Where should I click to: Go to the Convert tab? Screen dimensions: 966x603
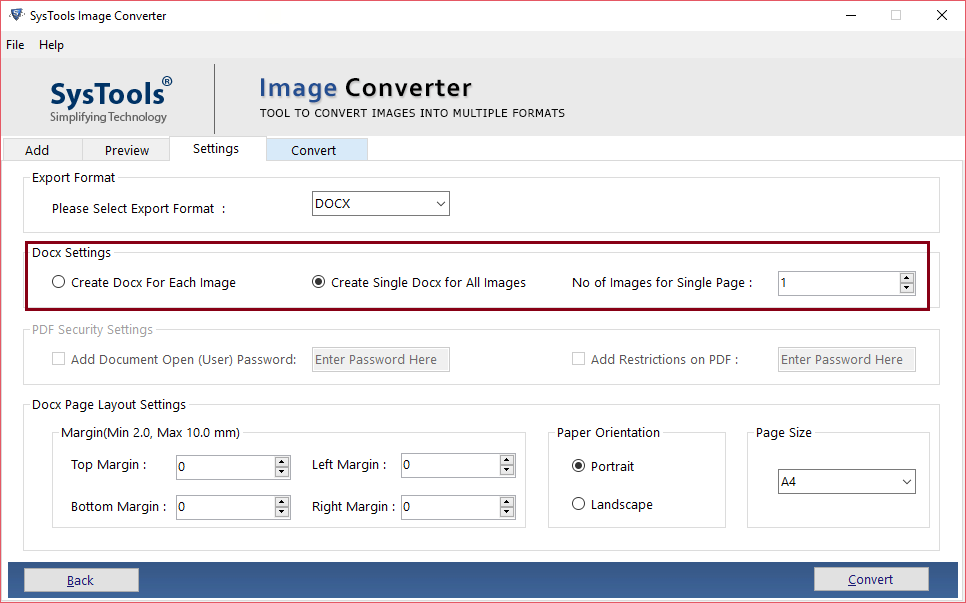pos(317,150)
